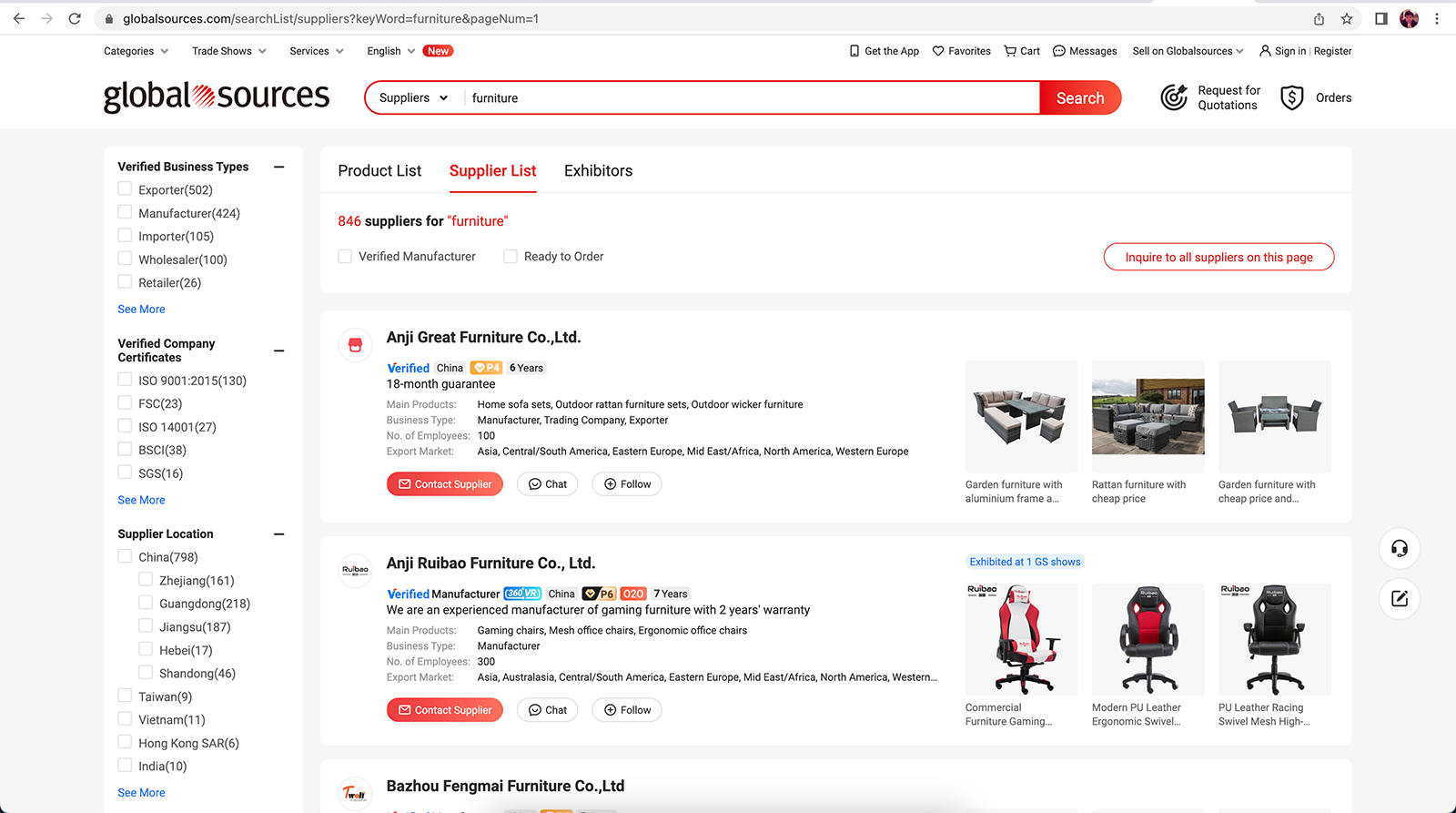Open the Services dropdown
Screen dimensions: 1456x813
pyautogui.click(x=317, y=51)
